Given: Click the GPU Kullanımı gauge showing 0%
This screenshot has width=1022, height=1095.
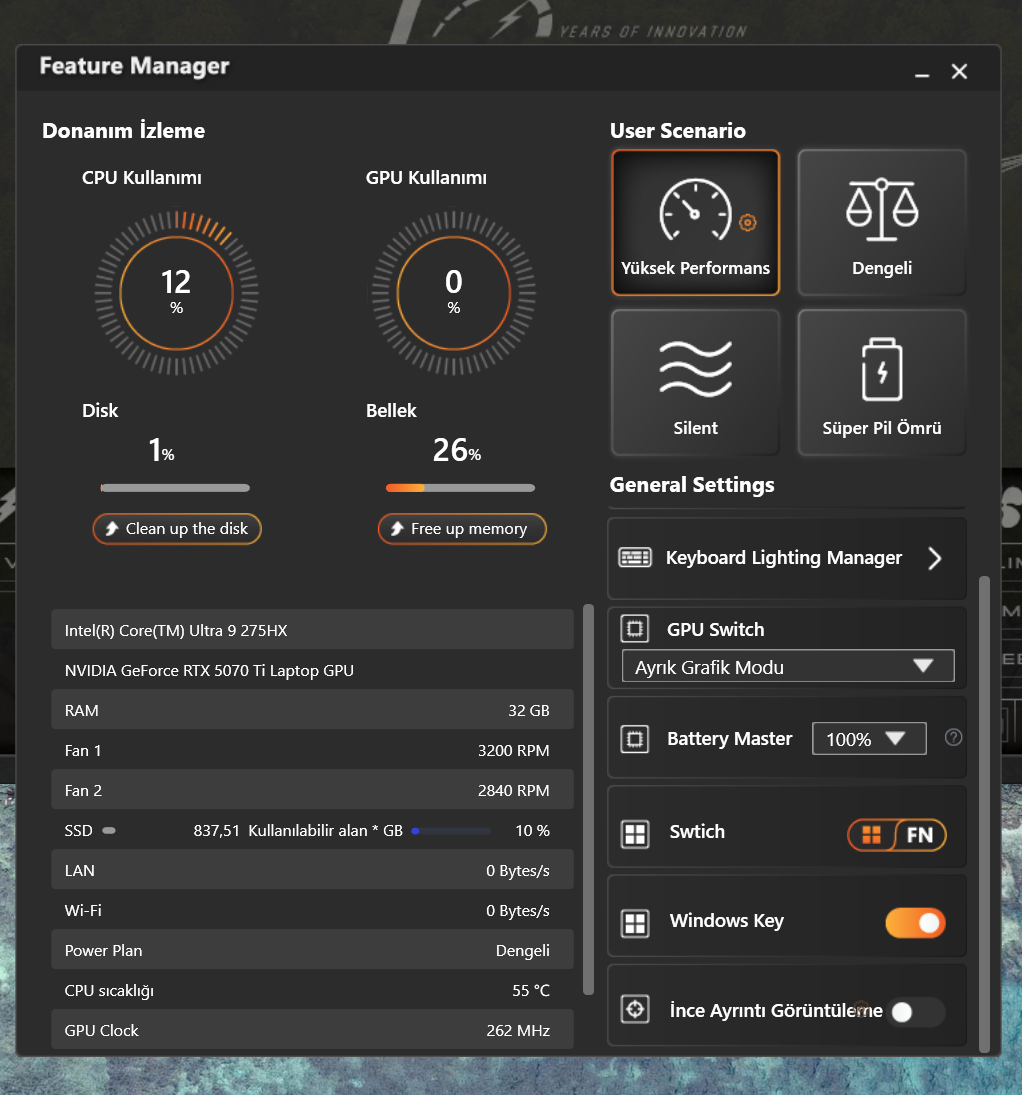Looking at the screenshot, I should (x=453, y=293).
